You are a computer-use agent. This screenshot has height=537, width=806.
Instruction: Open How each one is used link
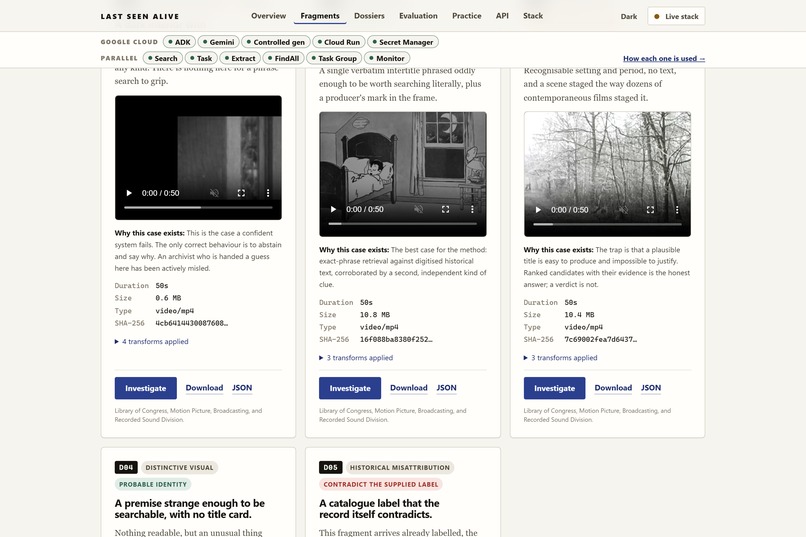[x=664, y=59]
